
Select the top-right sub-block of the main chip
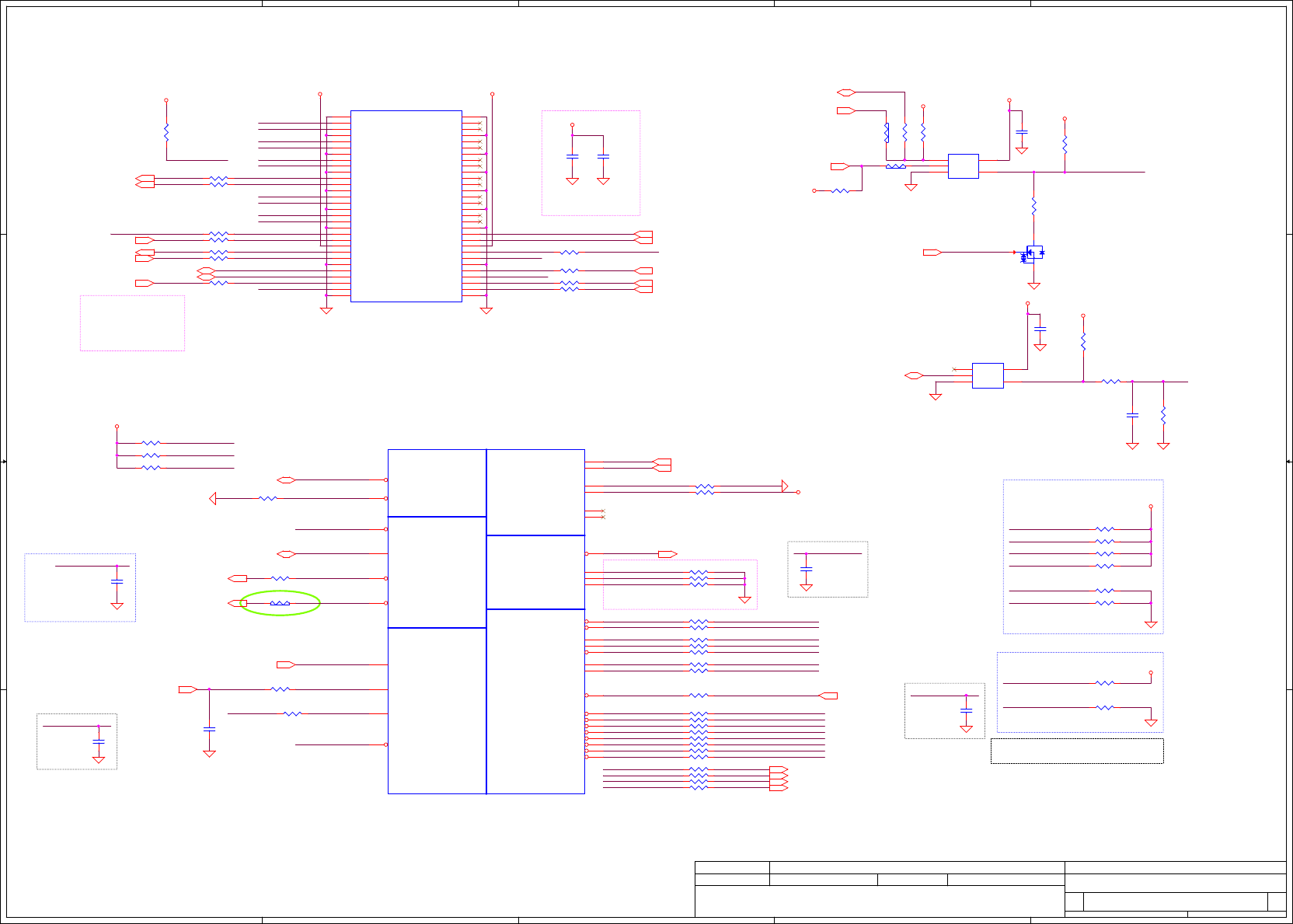535,492
